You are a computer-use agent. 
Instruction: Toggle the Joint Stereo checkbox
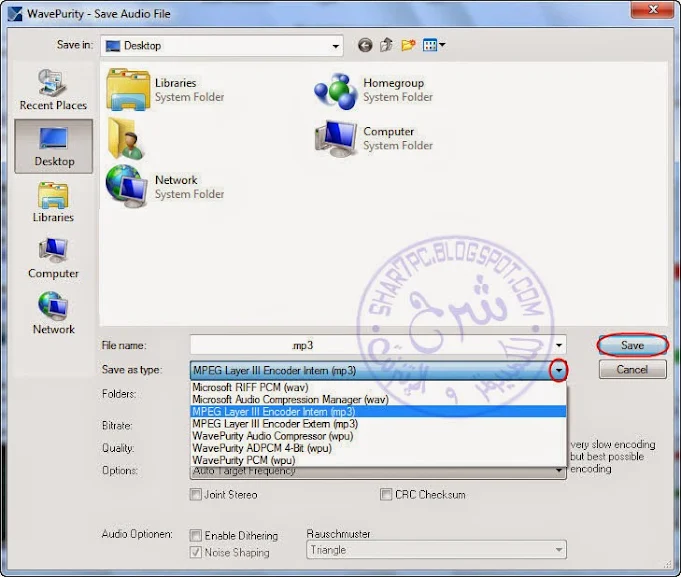point(196,495)
